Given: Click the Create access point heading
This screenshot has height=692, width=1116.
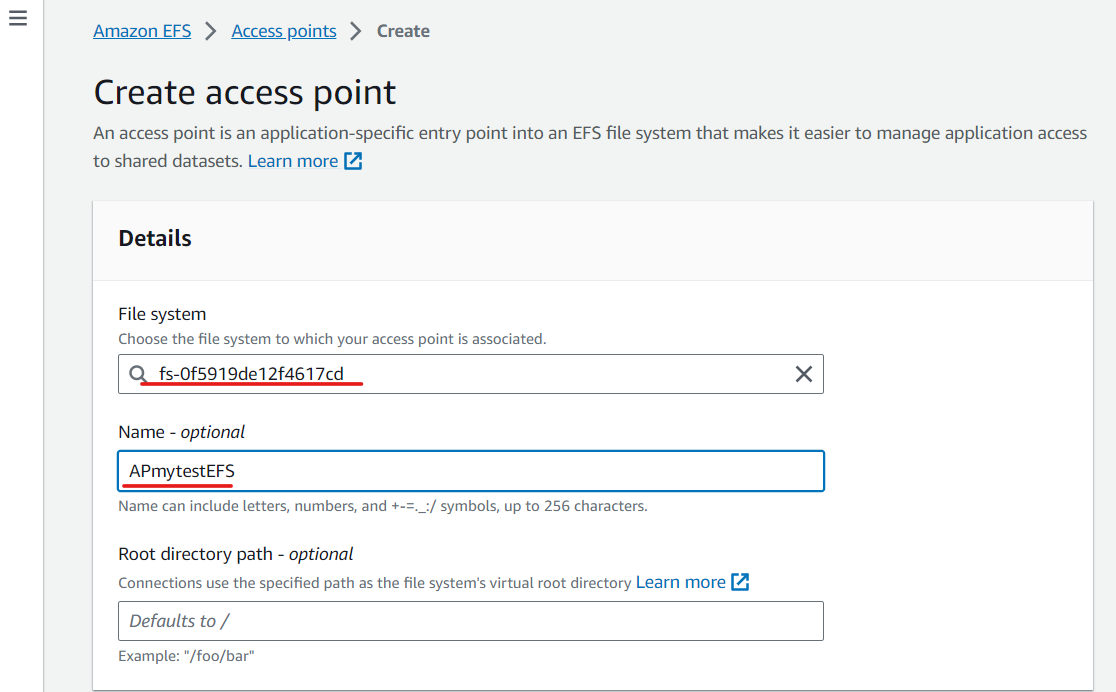Looking at the screenshot, I should [x=245, y=93].
